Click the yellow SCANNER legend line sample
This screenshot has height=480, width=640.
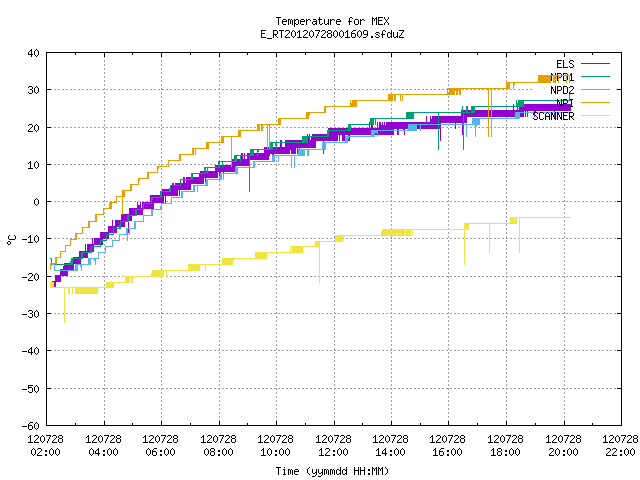pos(595,116)
